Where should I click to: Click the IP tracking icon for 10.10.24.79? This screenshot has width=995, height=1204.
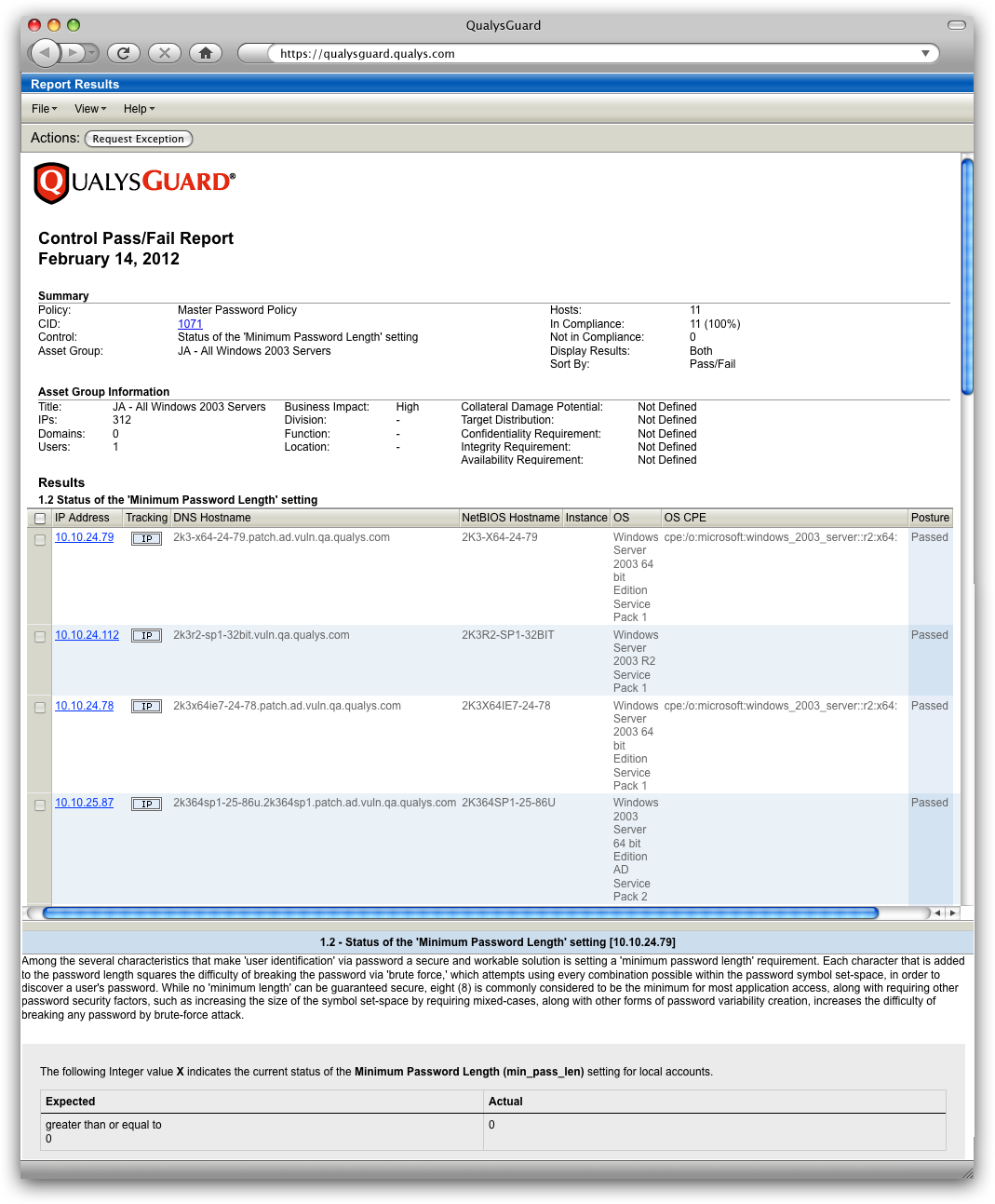tap(146, 538)
